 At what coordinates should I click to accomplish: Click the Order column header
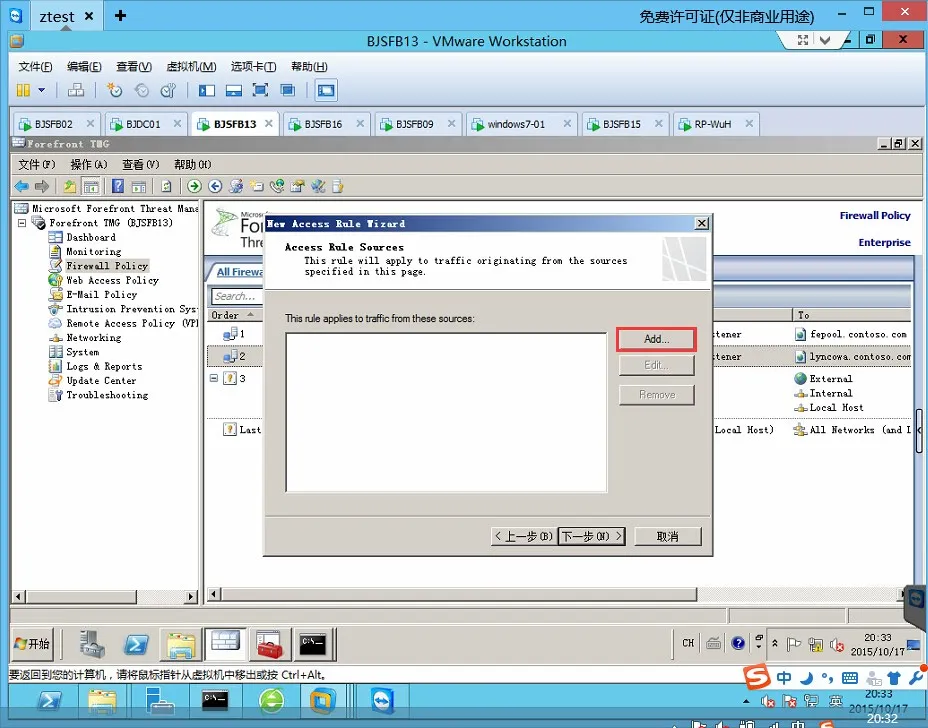pyautogui.click(x=234, y=315)
